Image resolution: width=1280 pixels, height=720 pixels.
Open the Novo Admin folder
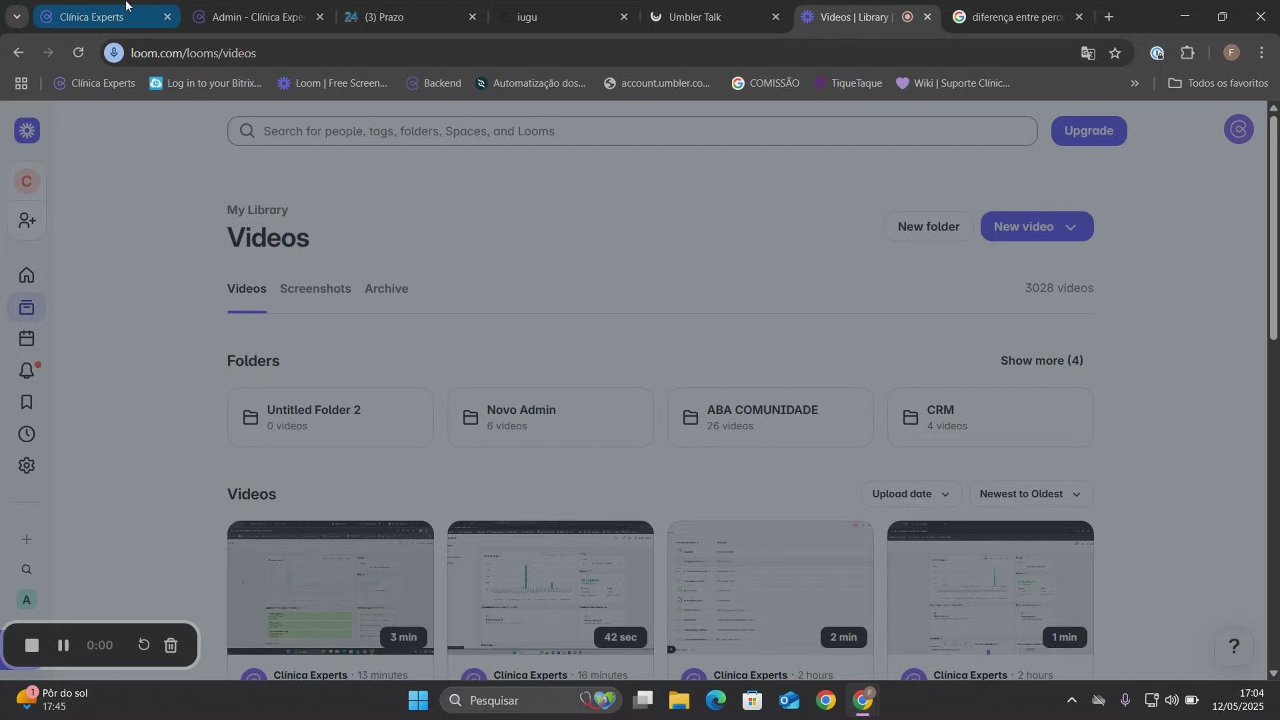(x=550, y=417)
